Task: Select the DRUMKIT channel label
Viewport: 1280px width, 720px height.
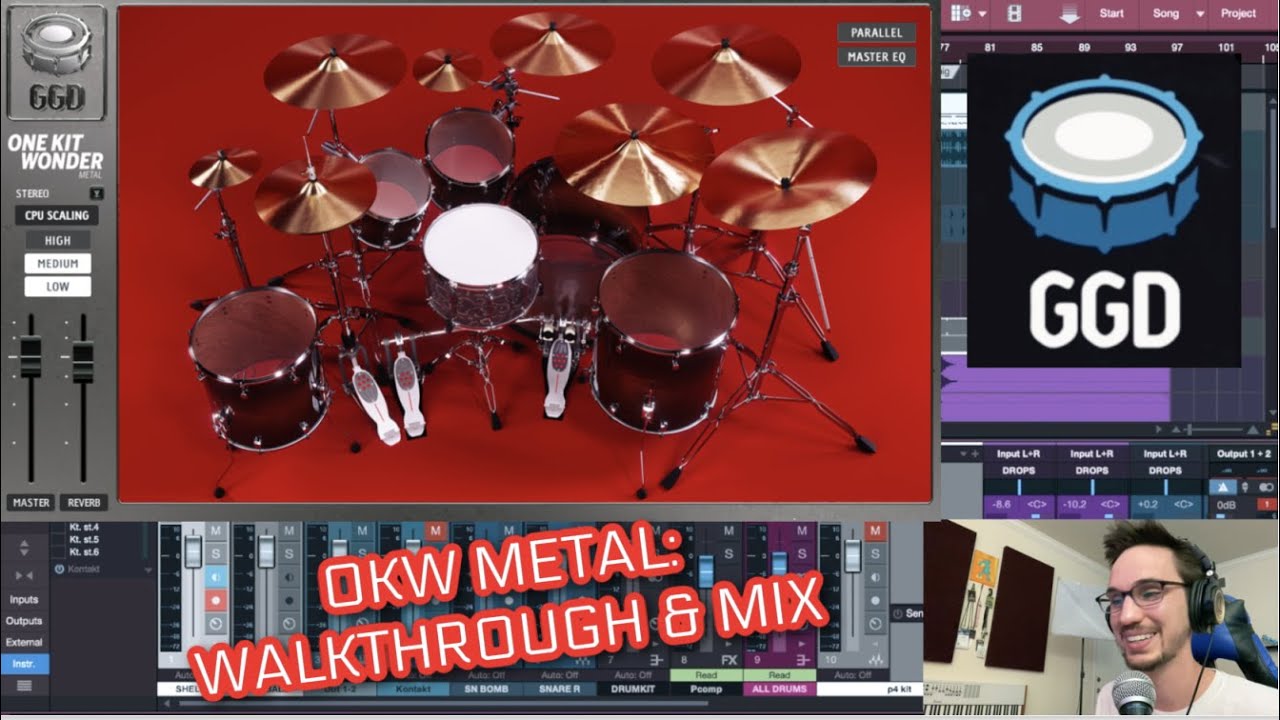Action: 633,689
